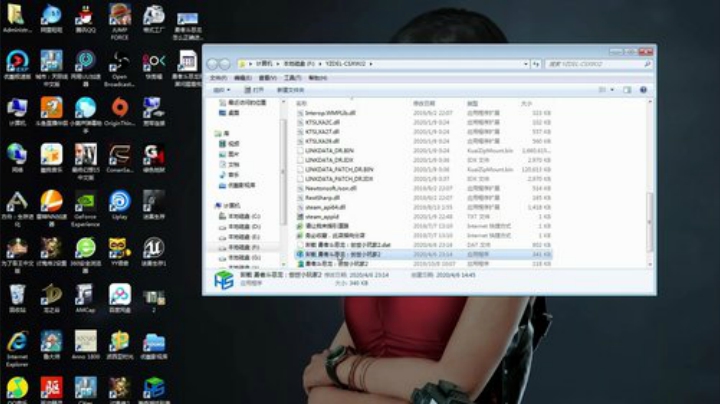Screen dimensions: 720x404
Task: Open the change view options dropdown arrow
Action: [x=612, y=90]
